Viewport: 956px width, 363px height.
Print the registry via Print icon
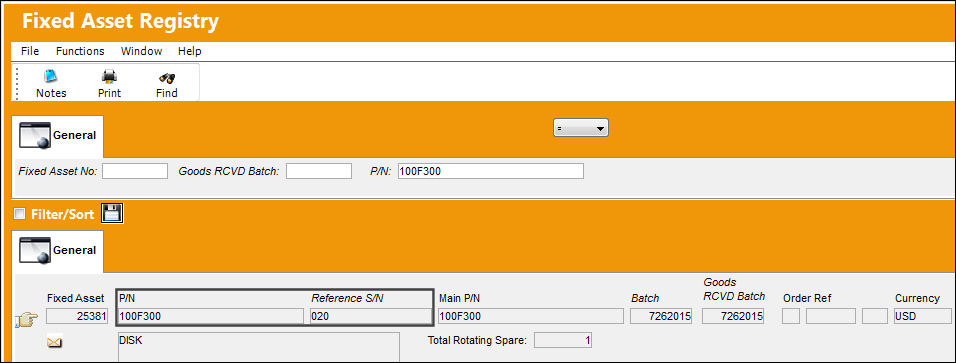coord(109,84)
